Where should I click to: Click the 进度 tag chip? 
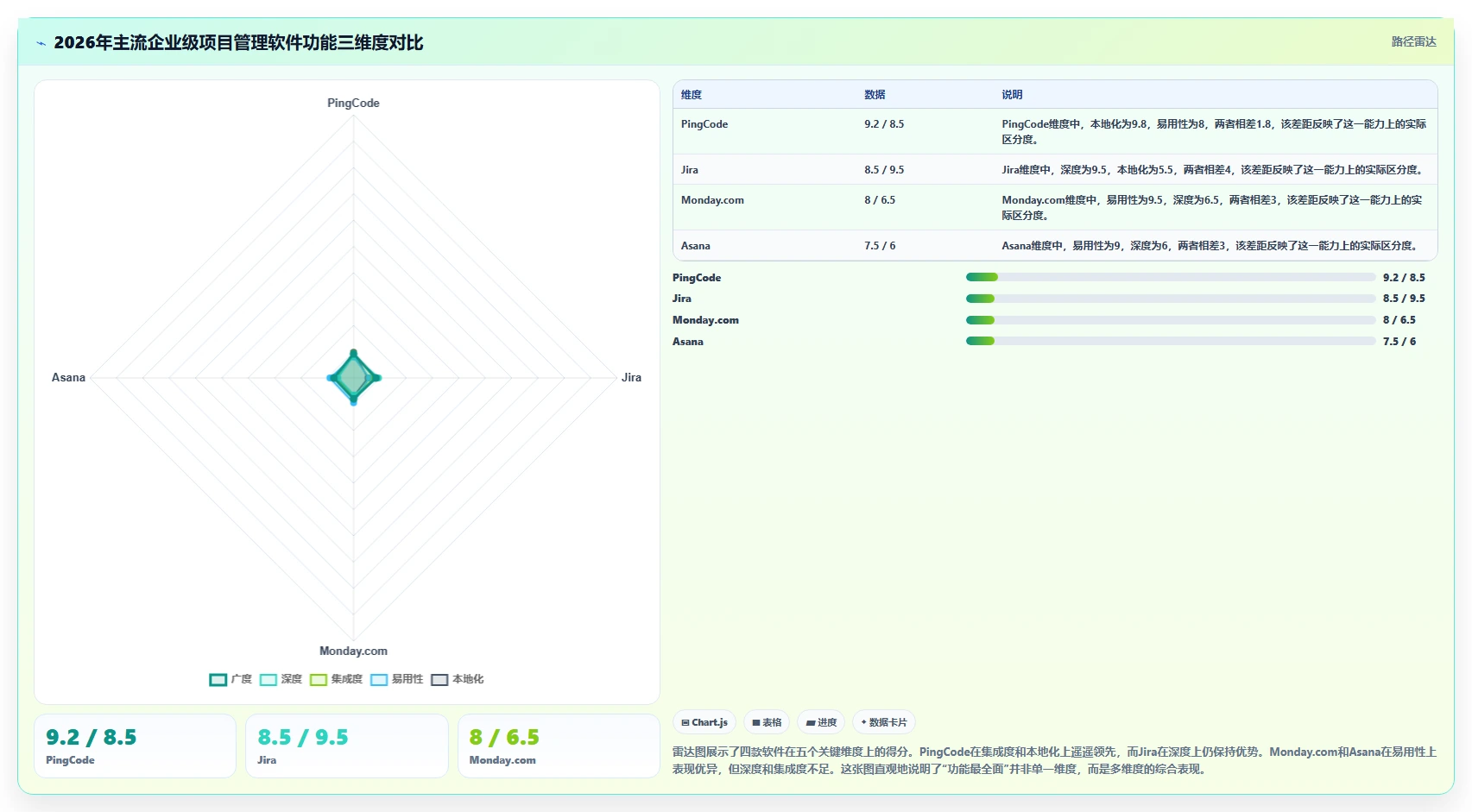point(821,722)
